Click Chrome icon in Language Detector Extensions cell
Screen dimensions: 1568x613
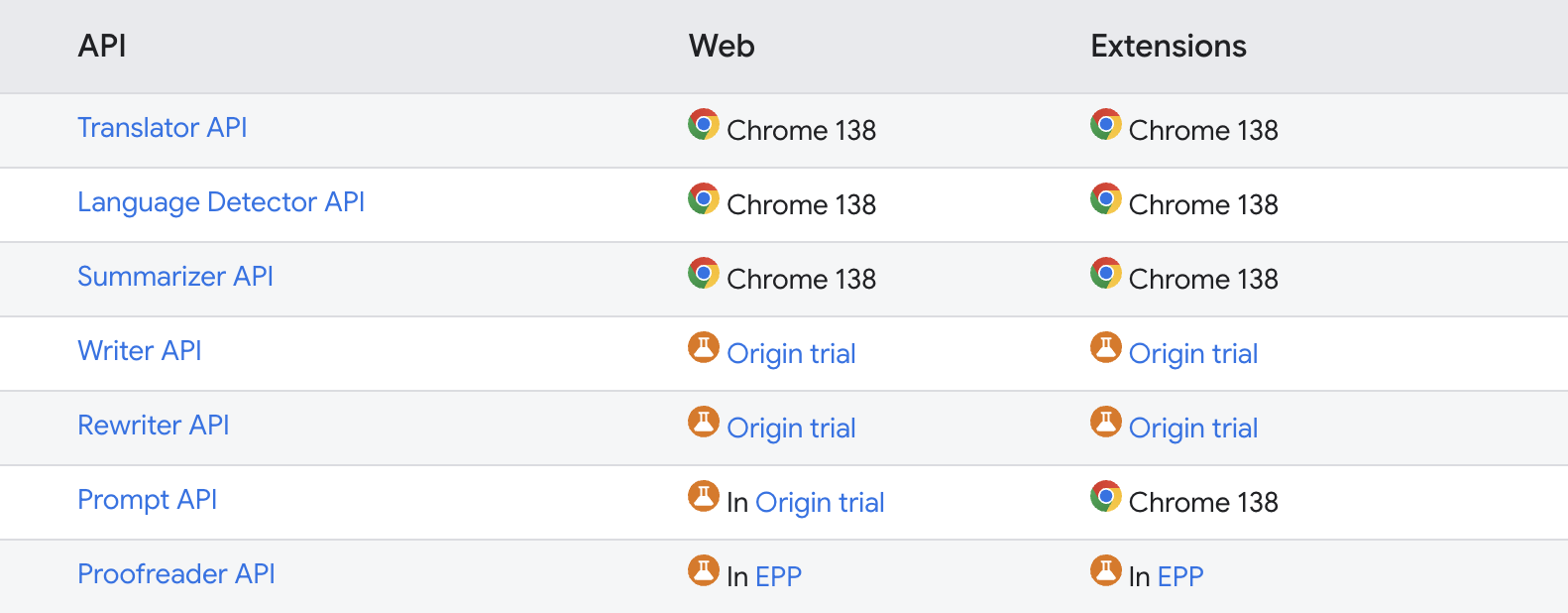(1106, 198)
